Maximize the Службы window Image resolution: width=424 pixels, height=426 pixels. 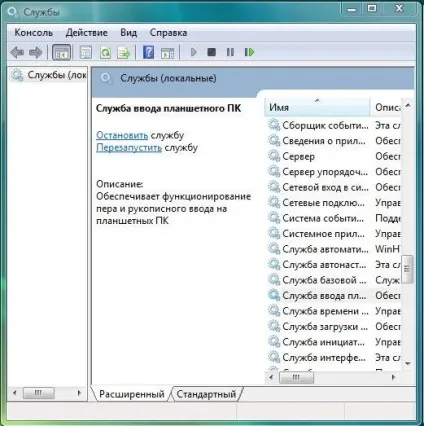coord(372,9)
